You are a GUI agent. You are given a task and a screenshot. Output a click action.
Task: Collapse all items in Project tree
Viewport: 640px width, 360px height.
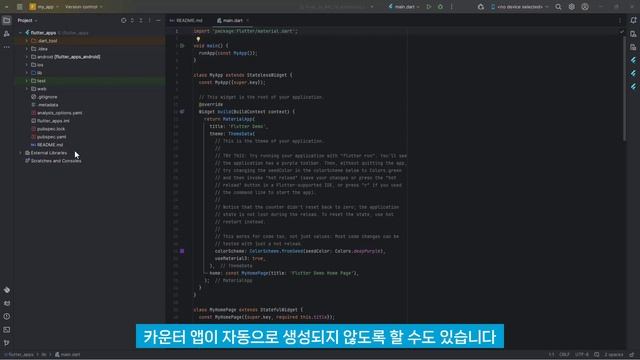[141, 20]
